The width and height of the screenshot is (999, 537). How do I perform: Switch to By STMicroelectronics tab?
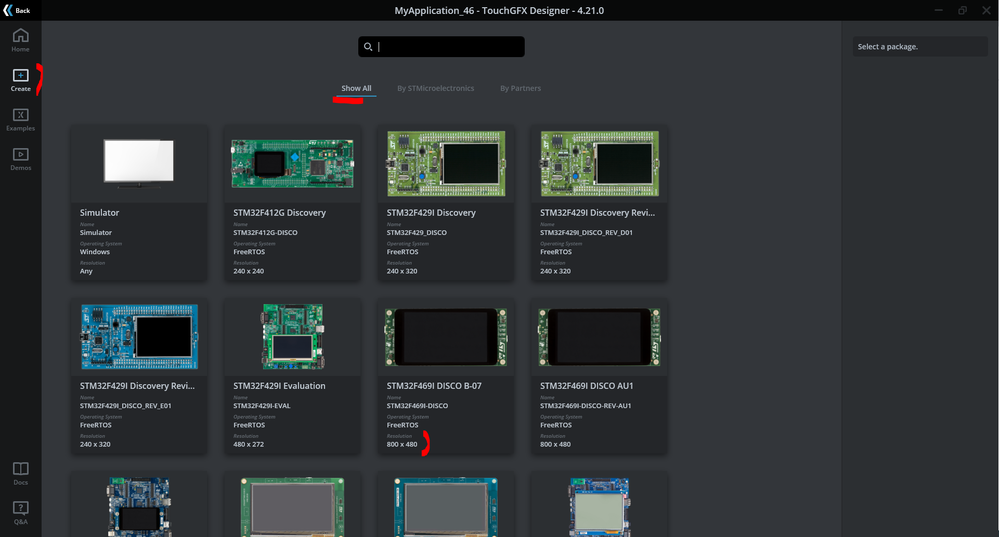436,89
